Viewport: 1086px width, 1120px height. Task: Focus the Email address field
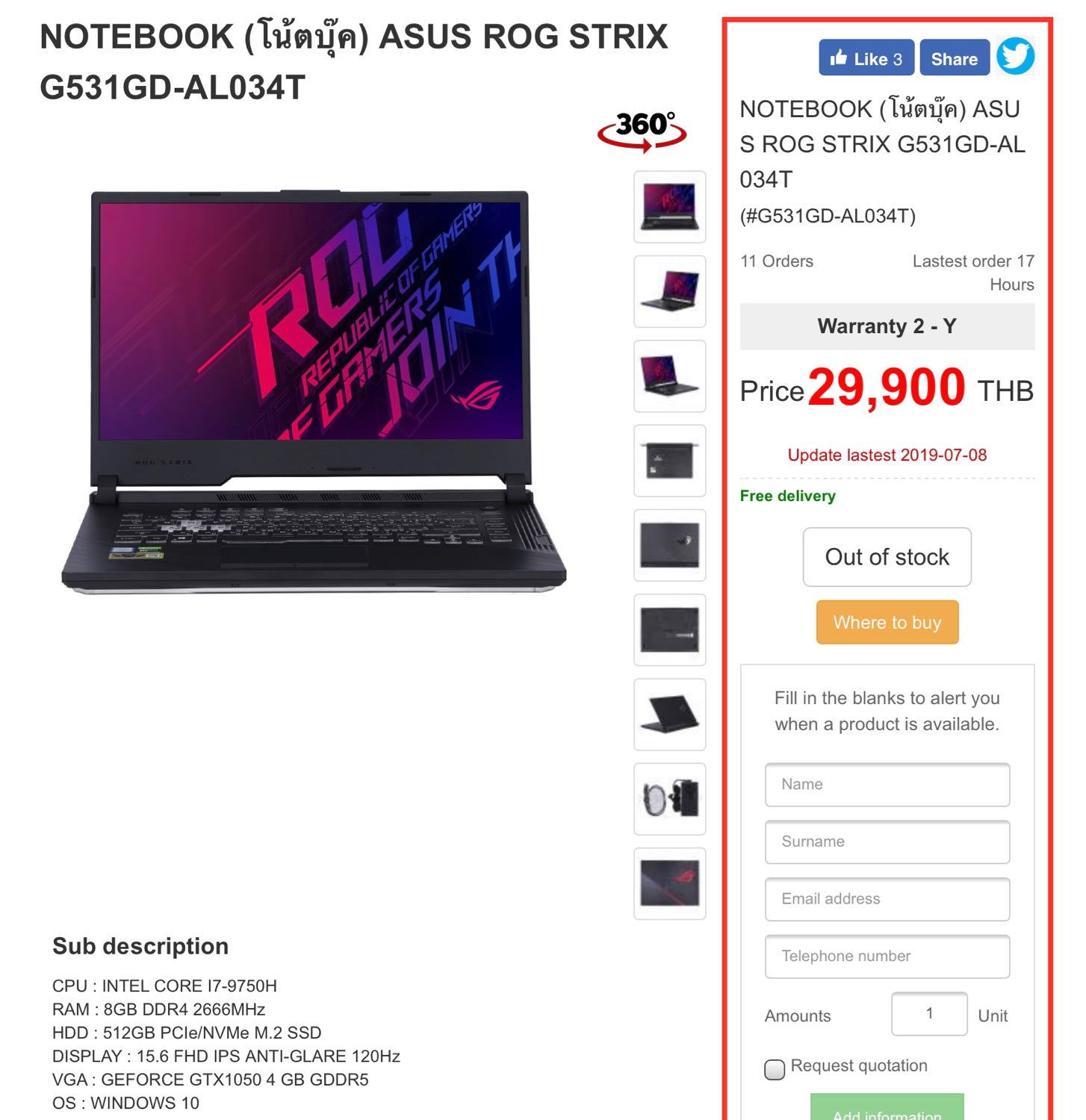[x=887, y=899]
